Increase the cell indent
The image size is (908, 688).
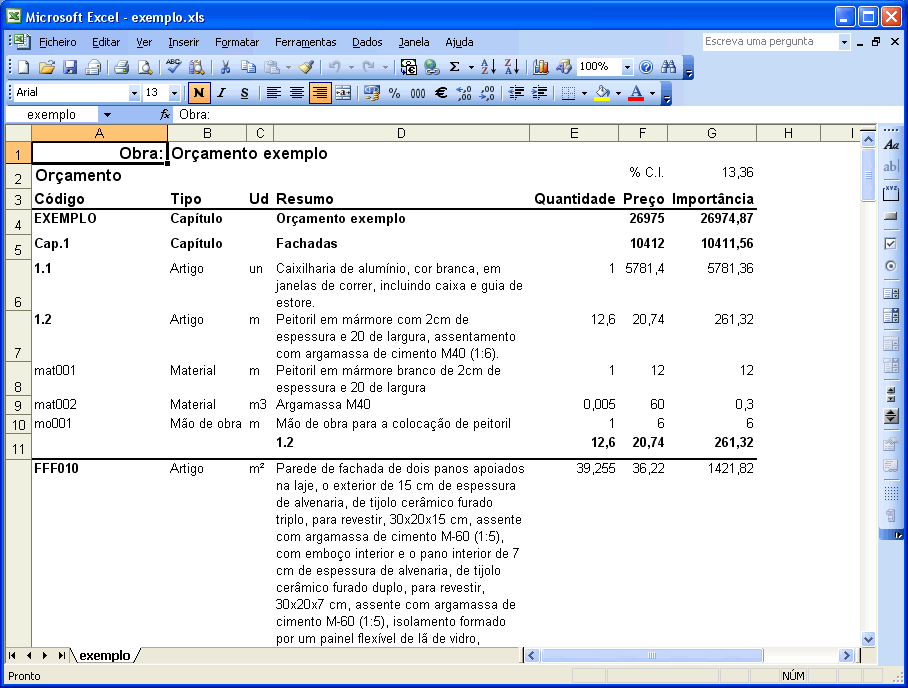point(539,93)
